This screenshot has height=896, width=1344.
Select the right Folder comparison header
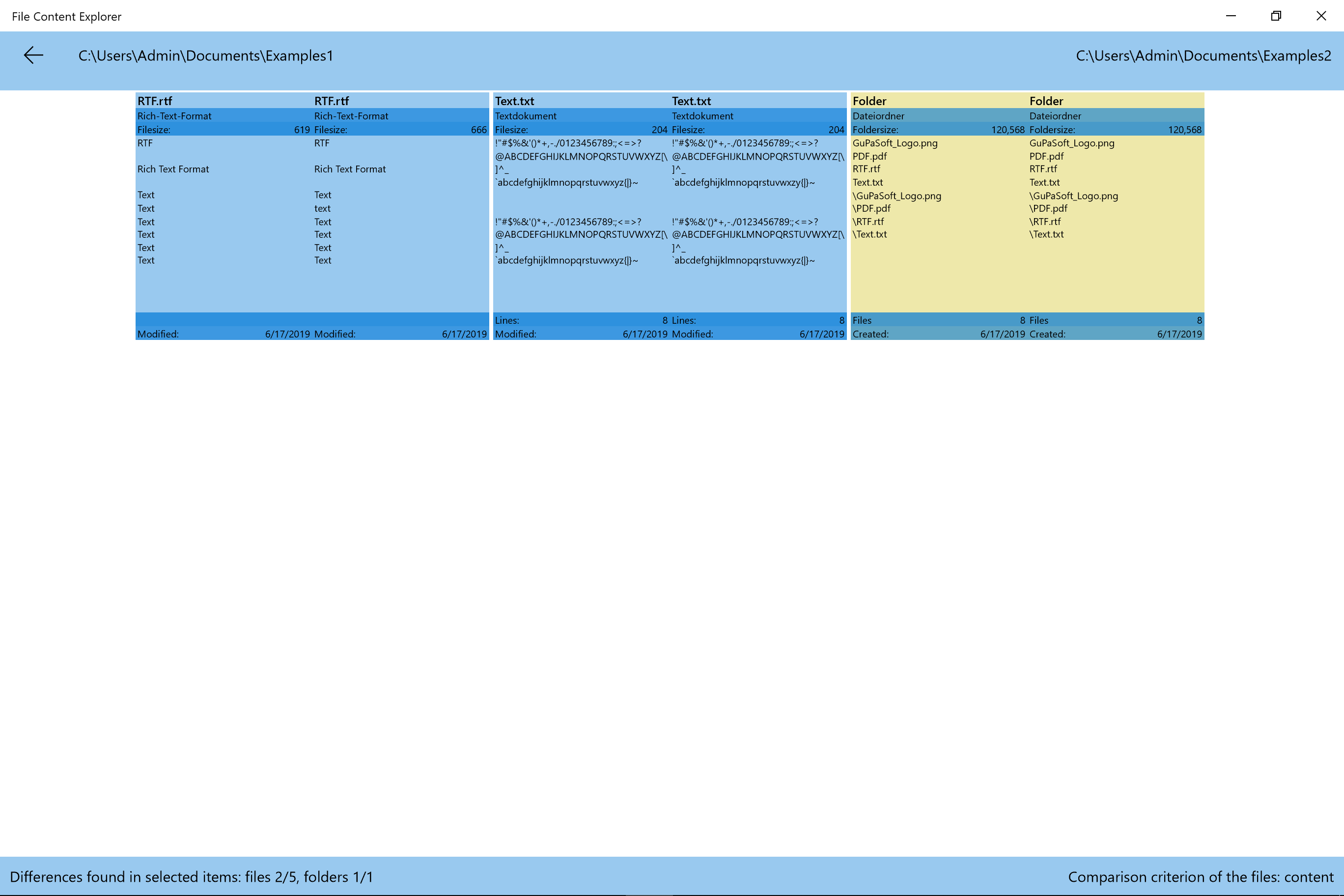point(1046,101)
